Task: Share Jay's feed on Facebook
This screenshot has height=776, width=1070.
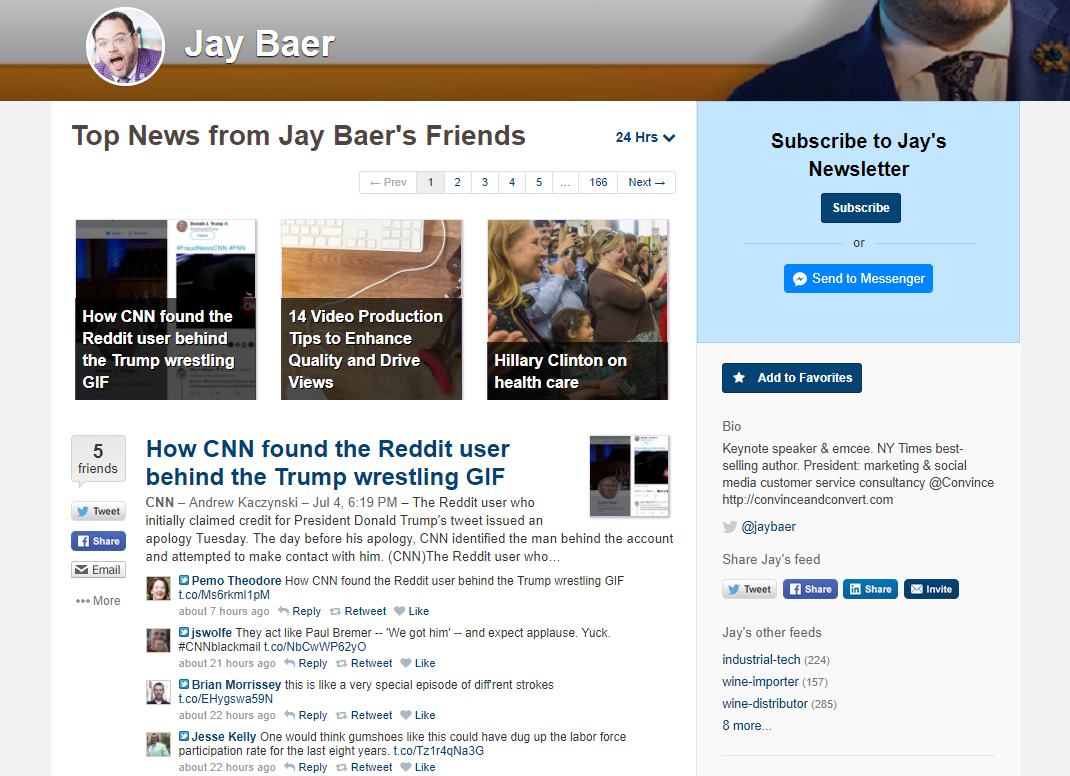Action: coord(810,589)
